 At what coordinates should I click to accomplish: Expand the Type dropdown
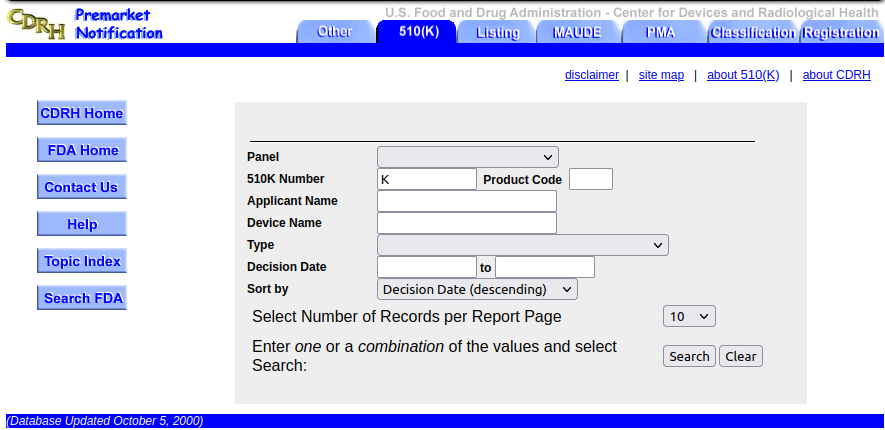click(522, 245)
